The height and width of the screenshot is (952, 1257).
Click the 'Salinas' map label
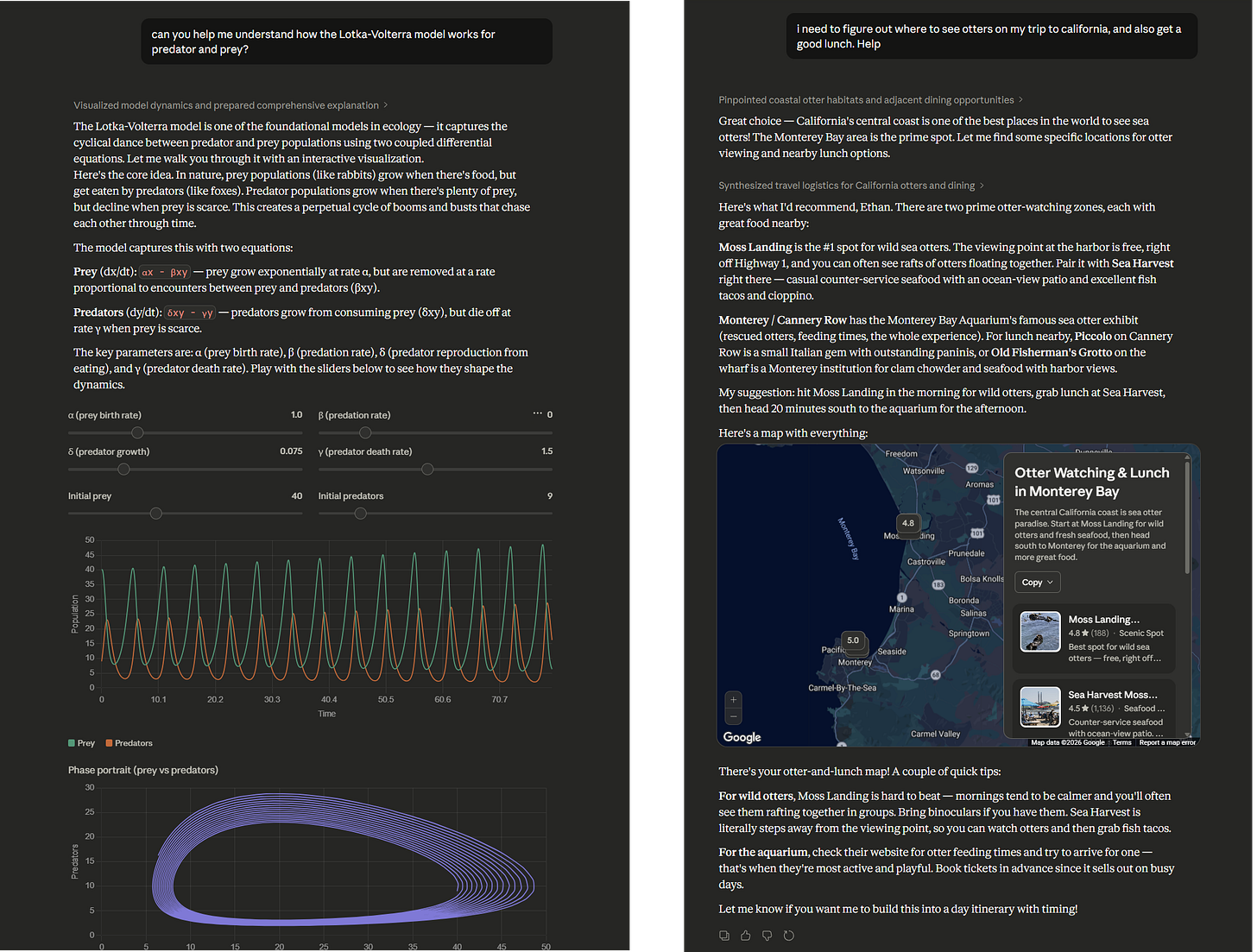(973, 614)
